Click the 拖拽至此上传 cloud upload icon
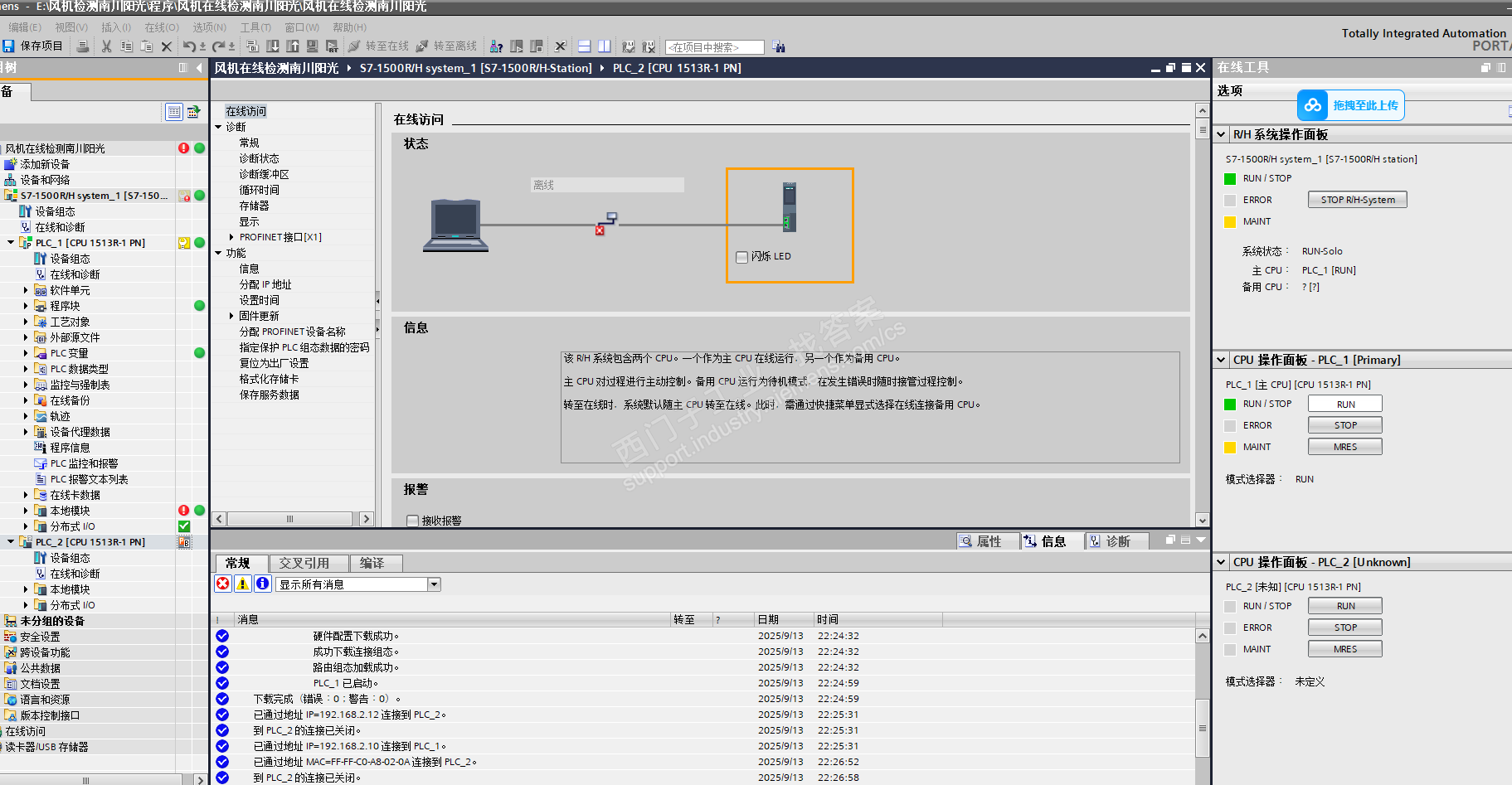Screen dimensions: 1512x785 pos(1313,105)
